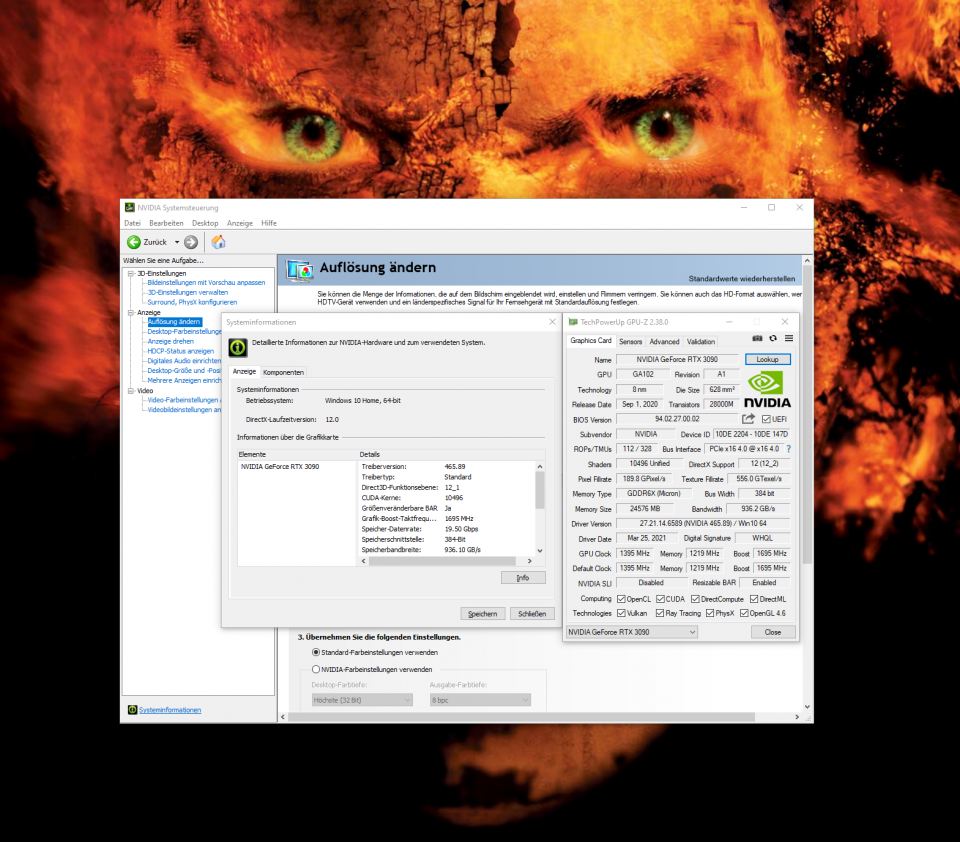Open the Anzeige menu

(240, 224)
